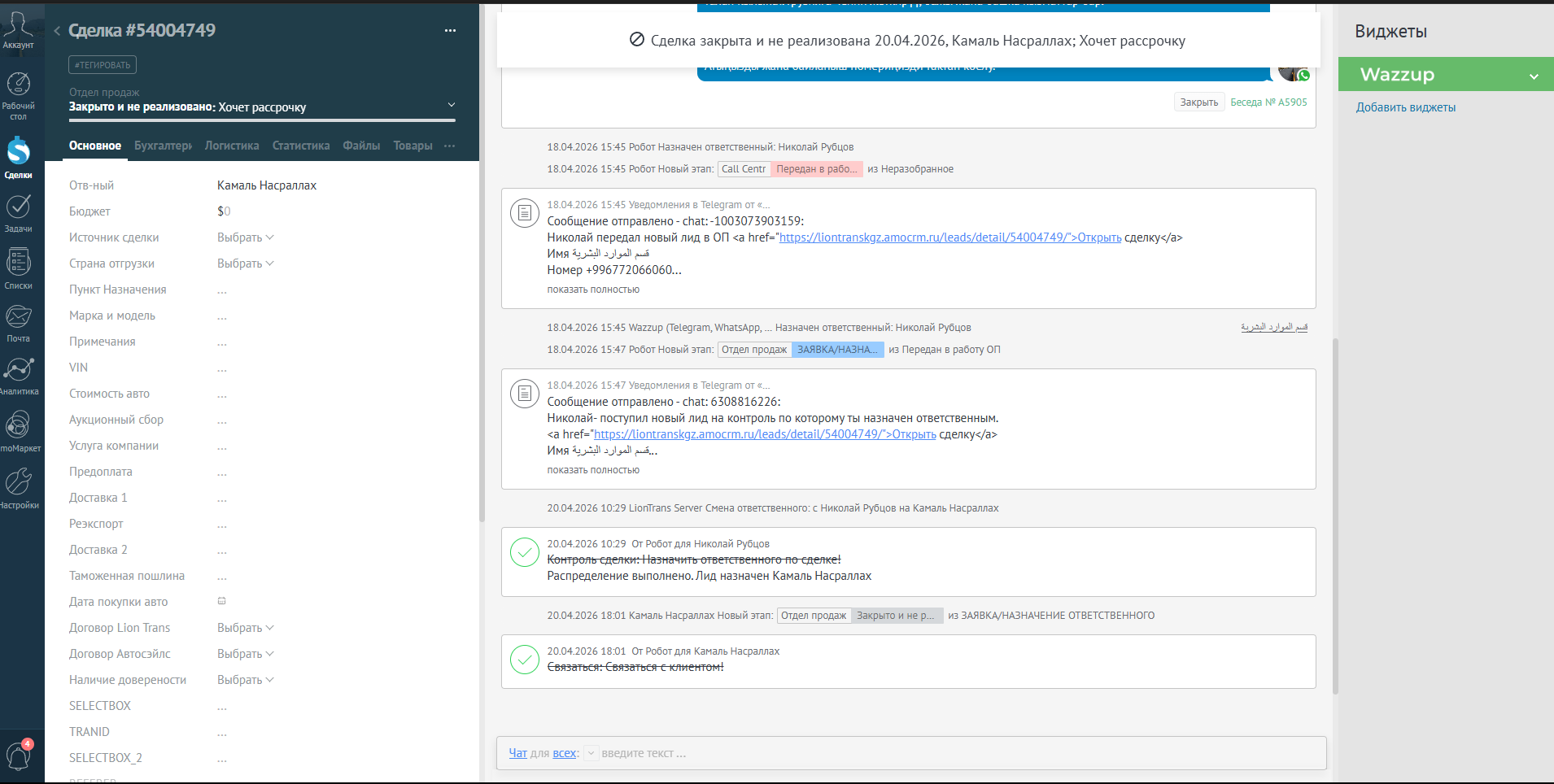This screenshot has height=784, width=1554.
Task: Edit the Примечания field
Action: (x=221, y=342)
